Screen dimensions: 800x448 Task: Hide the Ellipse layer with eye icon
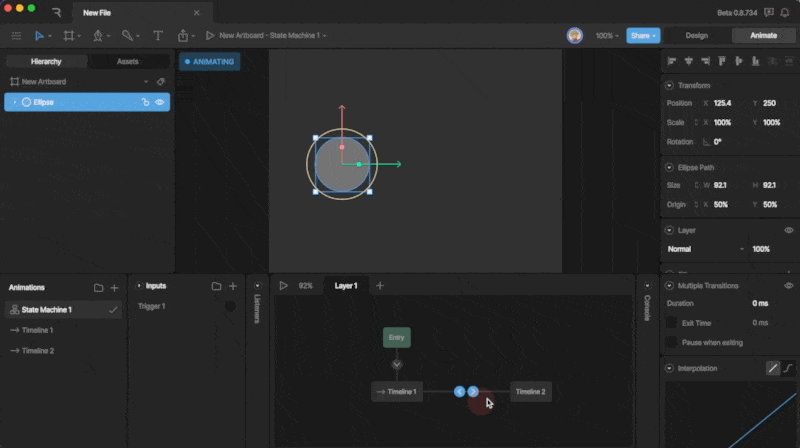coord(160,102)
